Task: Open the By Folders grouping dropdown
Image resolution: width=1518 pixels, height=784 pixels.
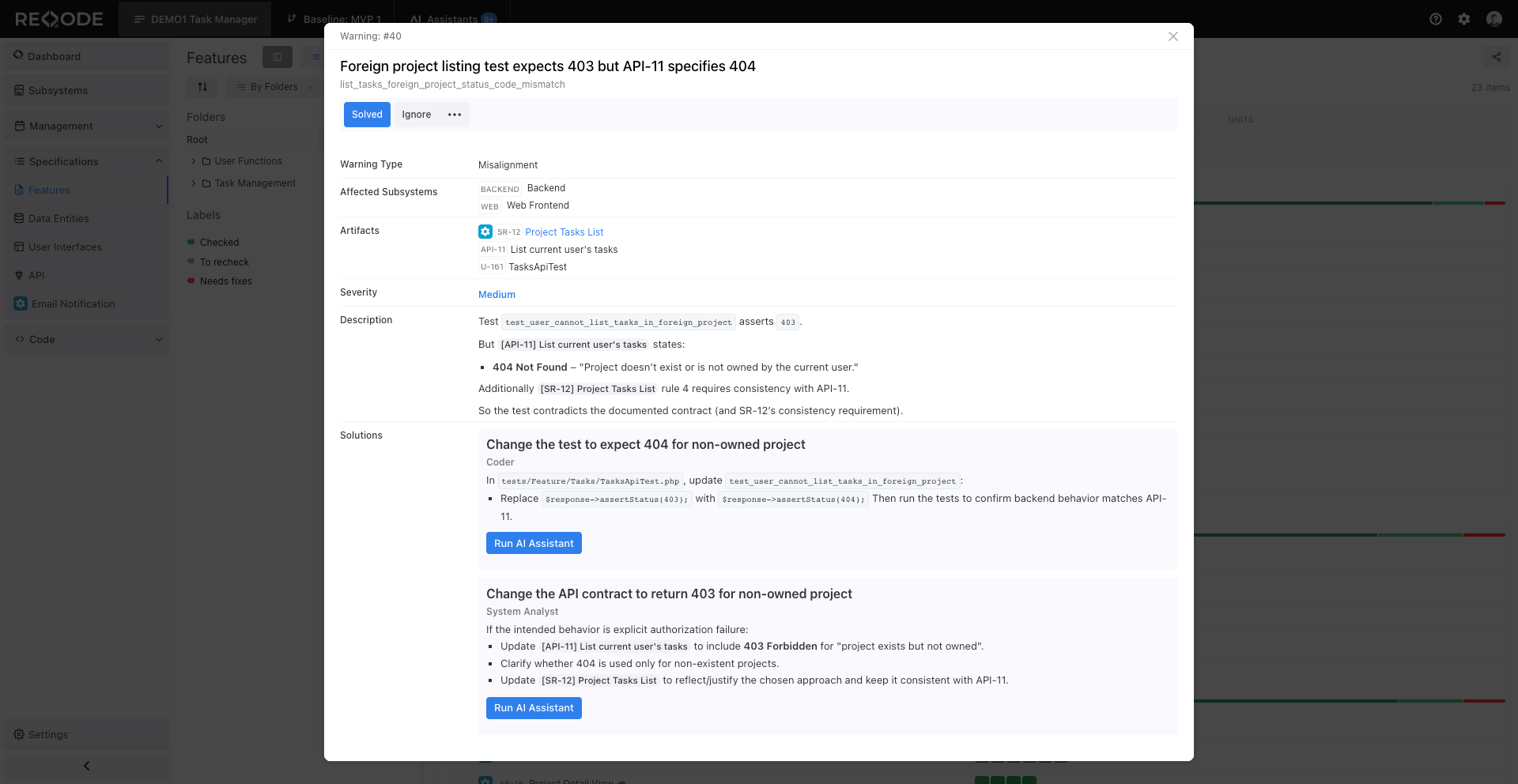Action: 274,87
